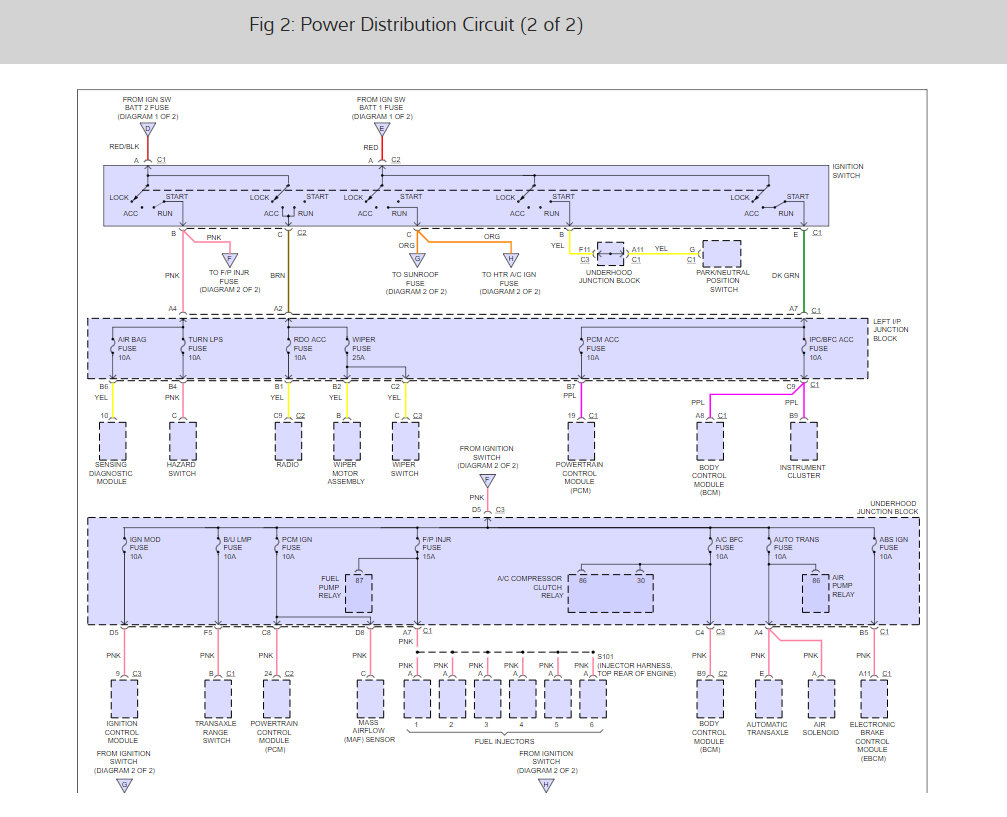The width and height of the screenshot is (1007, 817).
Task: Select the Hazard Switch component box
Action: pyautogui.click(x=183, y=441)
